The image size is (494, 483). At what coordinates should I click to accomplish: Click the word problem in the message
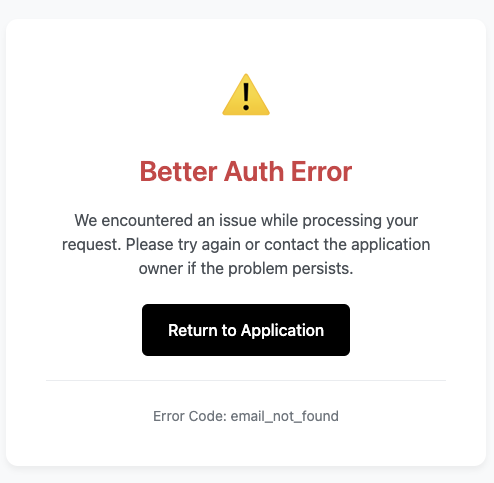(258, 269)
